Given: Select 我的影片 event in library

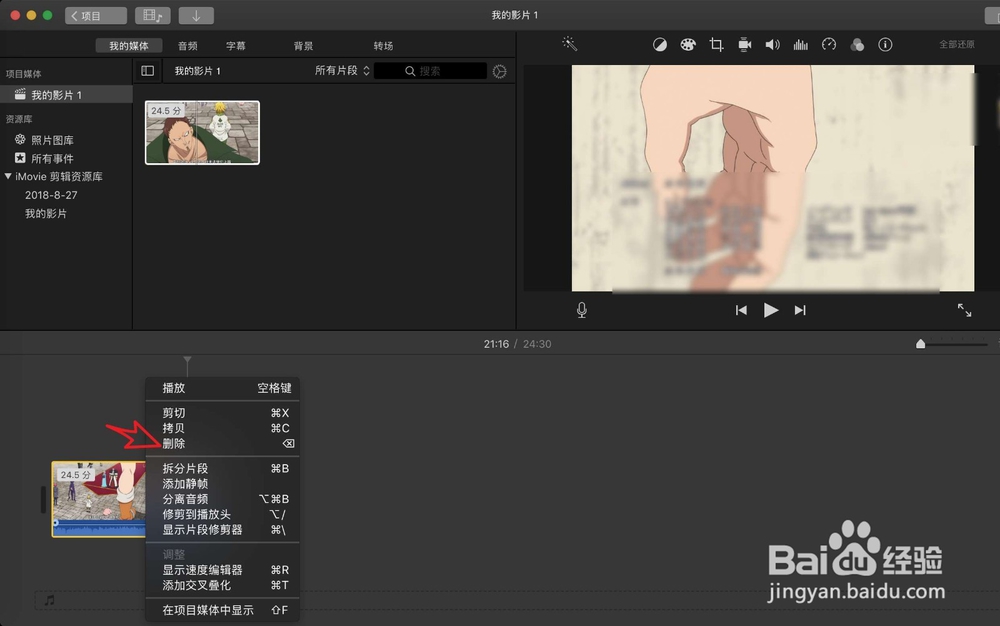Looking at the screenshot, I should (x=46, y=214).
